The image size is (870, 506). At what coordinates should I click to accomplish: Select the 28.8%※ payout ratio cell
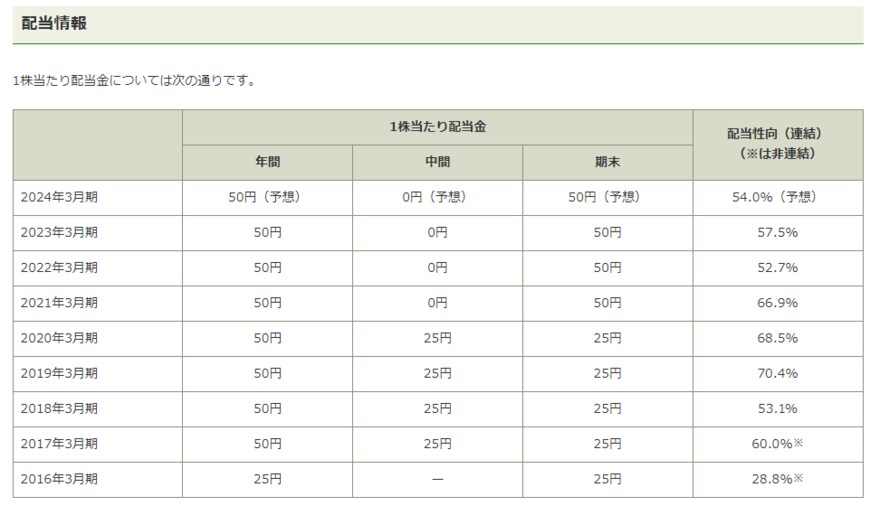click(x=777, y=479)
